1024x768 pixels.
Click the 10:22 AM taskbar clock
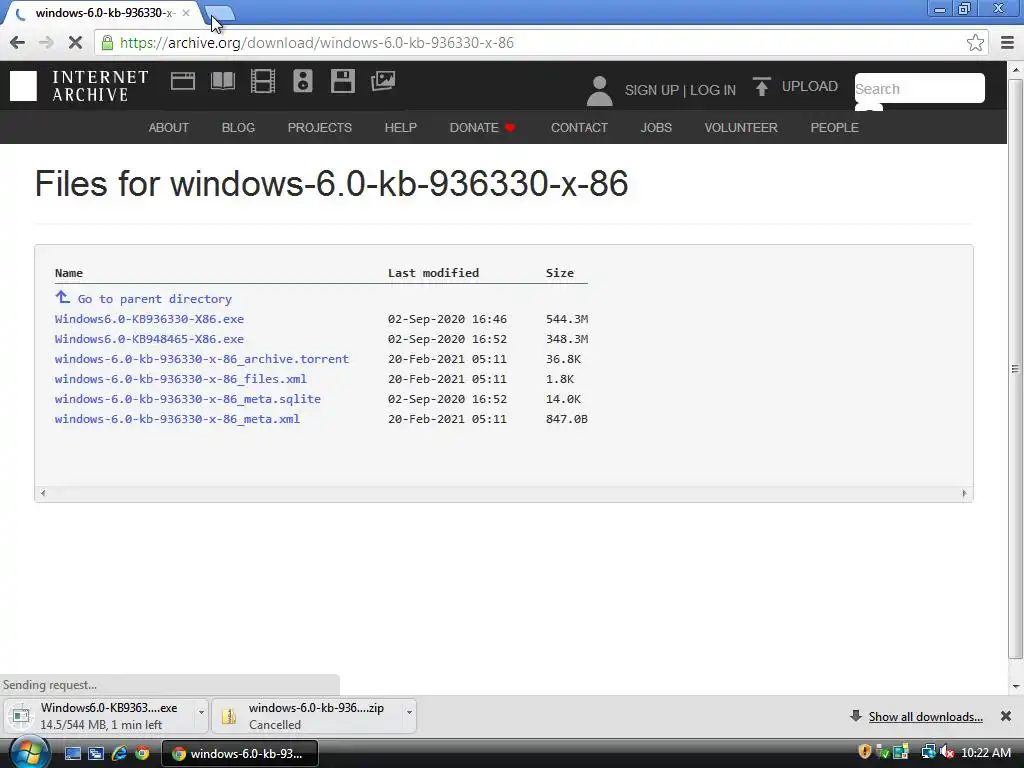click(x=986, y=752)
